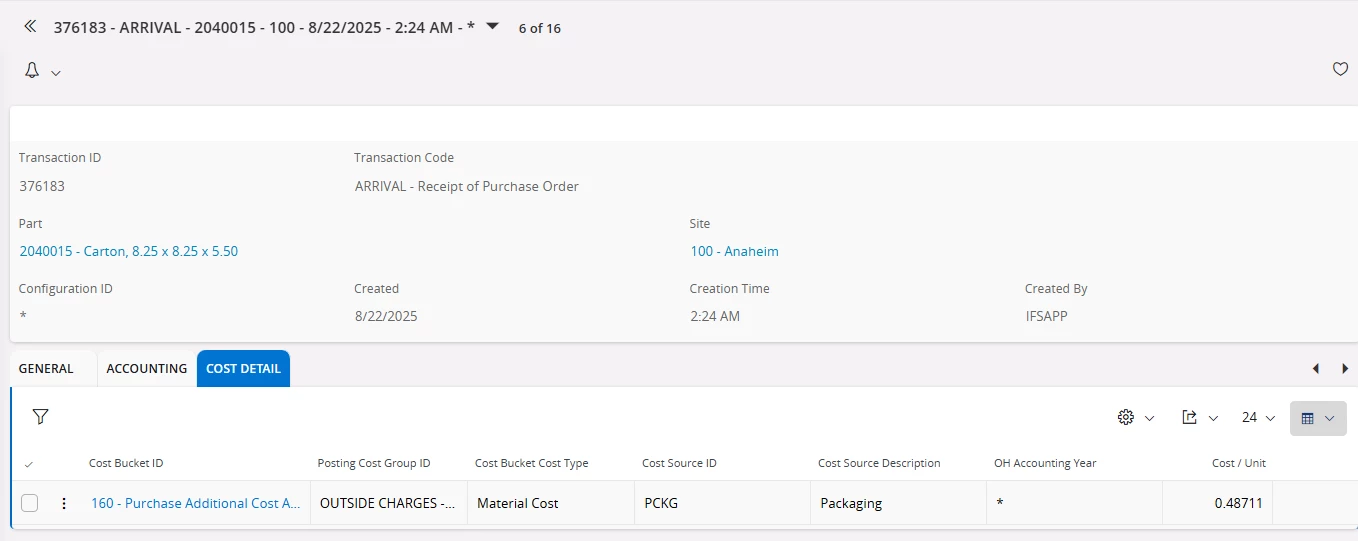This screenshot has height=541, width=1358.
Task: Expand the record selector dropdown arrow
Action: click(492, 26)
